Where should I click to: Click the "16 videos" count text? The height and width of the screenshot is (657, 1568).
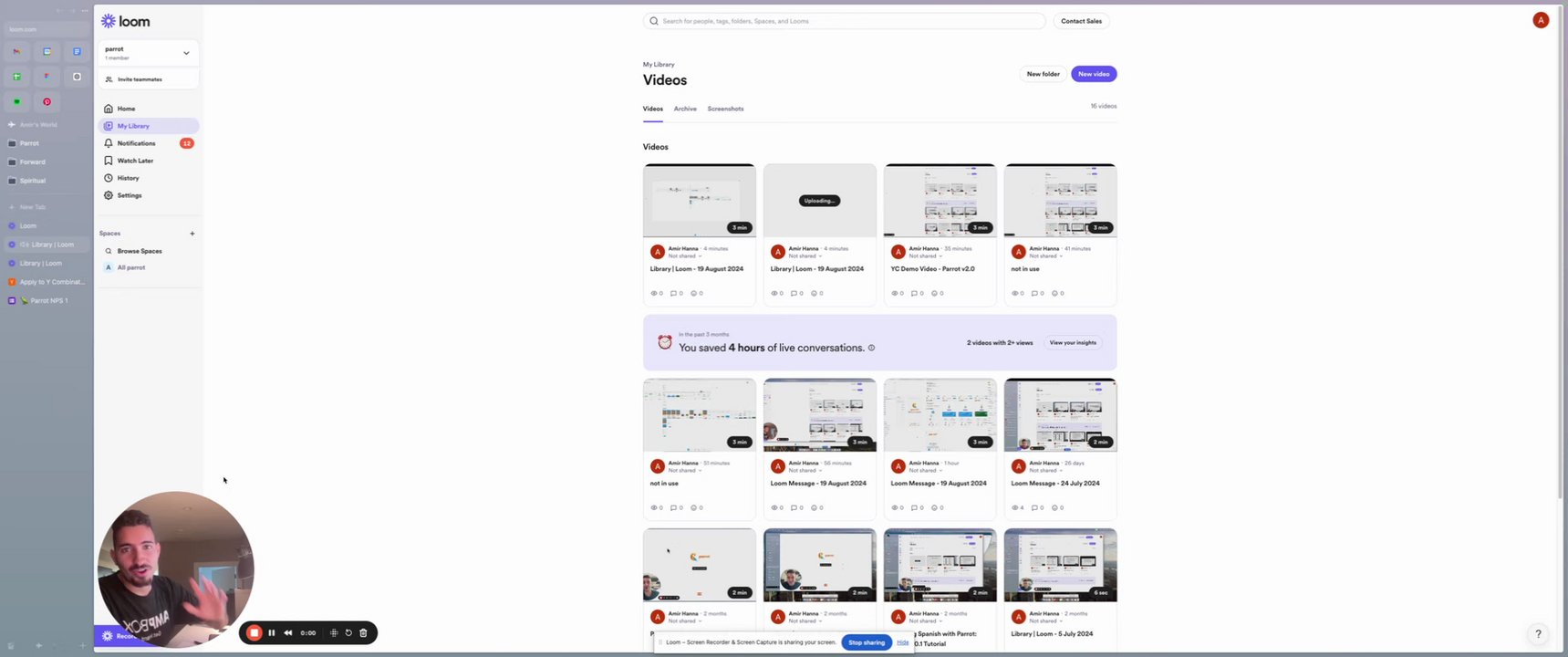(1104, 106)
